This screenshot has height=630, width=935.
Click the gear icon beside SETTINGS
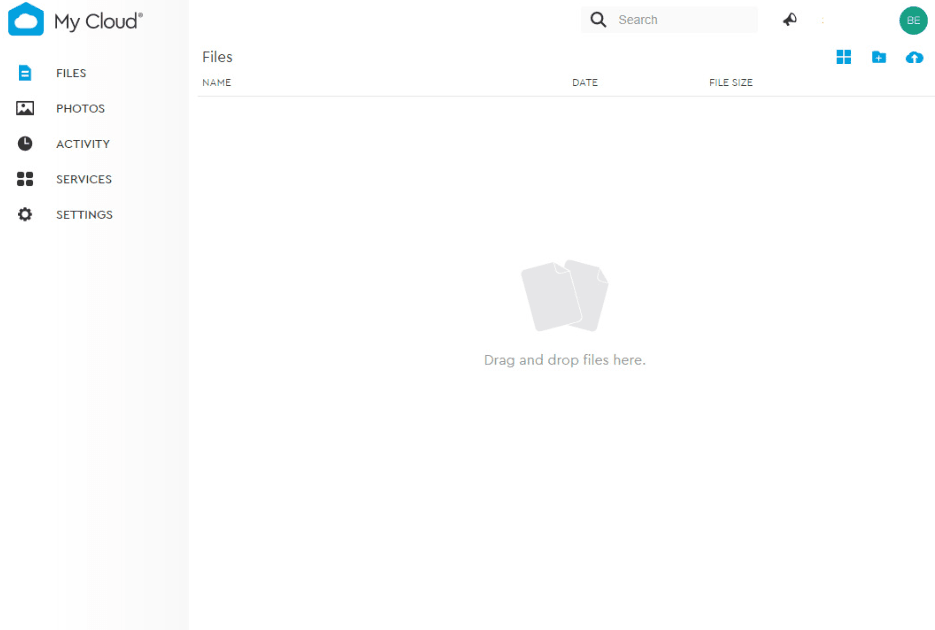click(26, 215)
